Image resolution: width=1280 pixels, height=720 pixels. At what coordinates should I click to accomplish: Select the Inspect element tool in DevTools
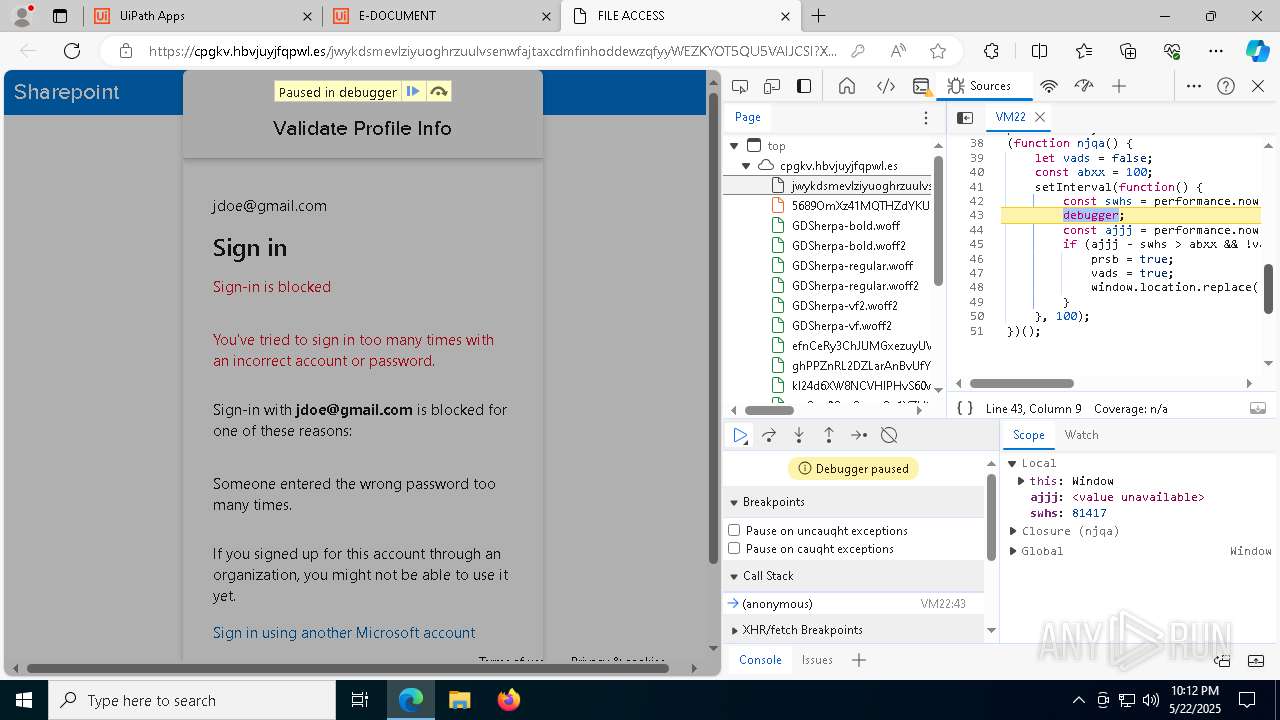point(740,86)
